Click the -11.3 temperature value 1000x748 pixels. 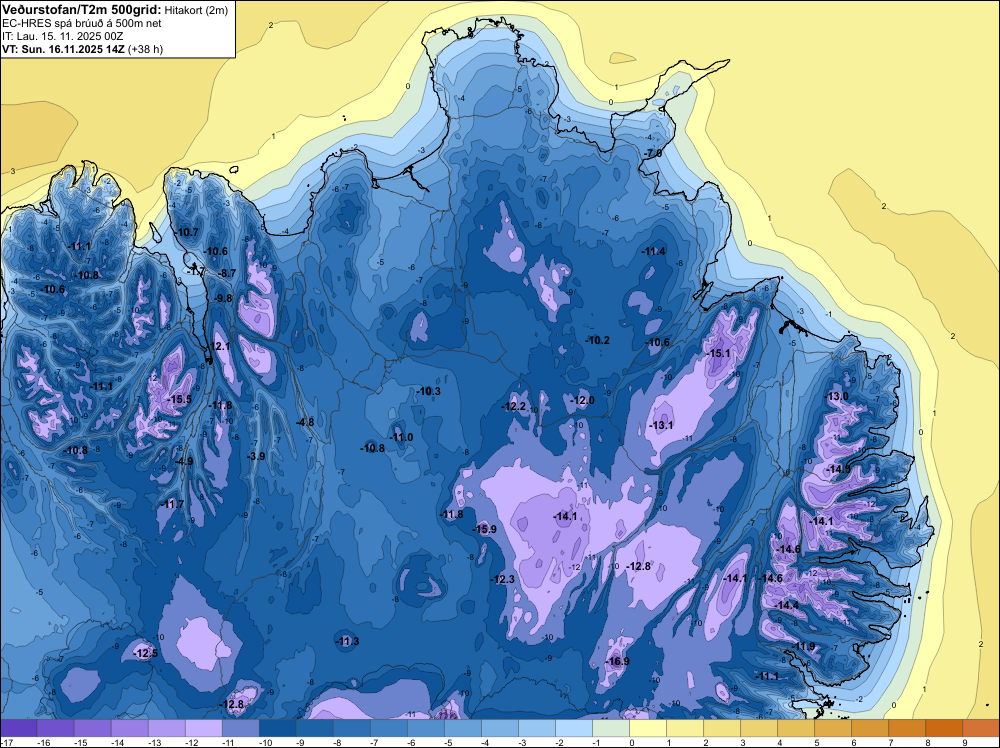pos(348,641)
